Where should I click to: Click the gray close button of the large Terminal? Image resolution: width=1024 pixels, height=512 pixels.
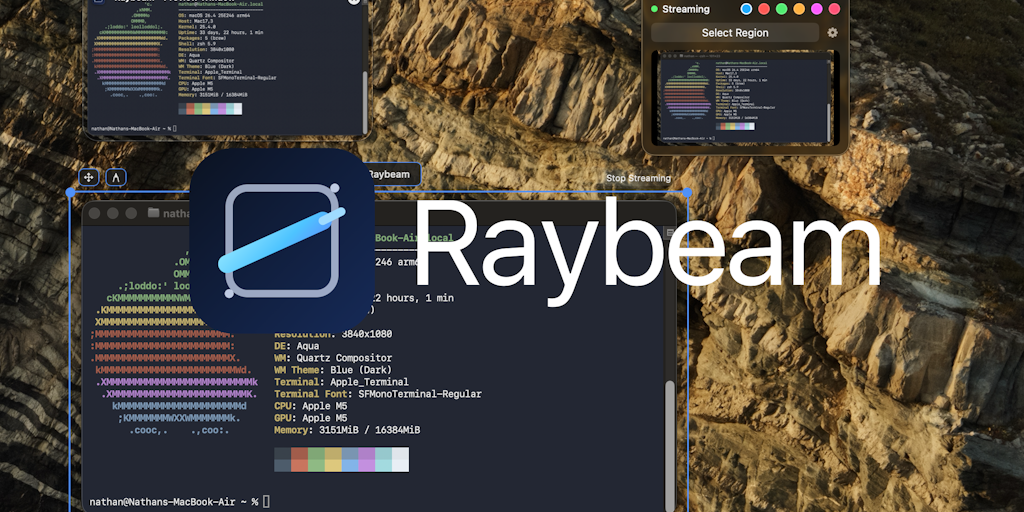(x=95, y=213)
